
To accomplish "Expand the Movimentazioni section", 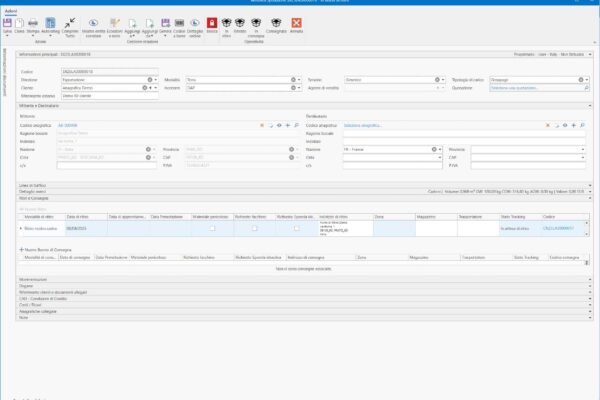I will [590, 280].
